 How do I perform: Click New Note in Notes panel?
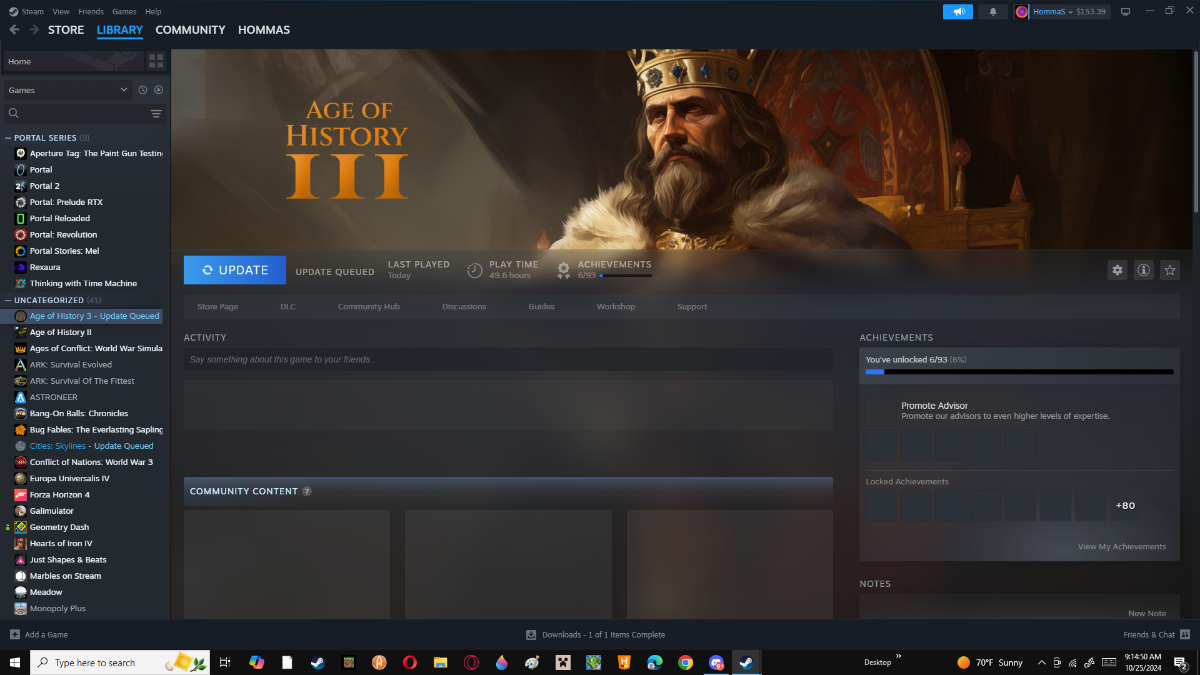coord(1147,613)
